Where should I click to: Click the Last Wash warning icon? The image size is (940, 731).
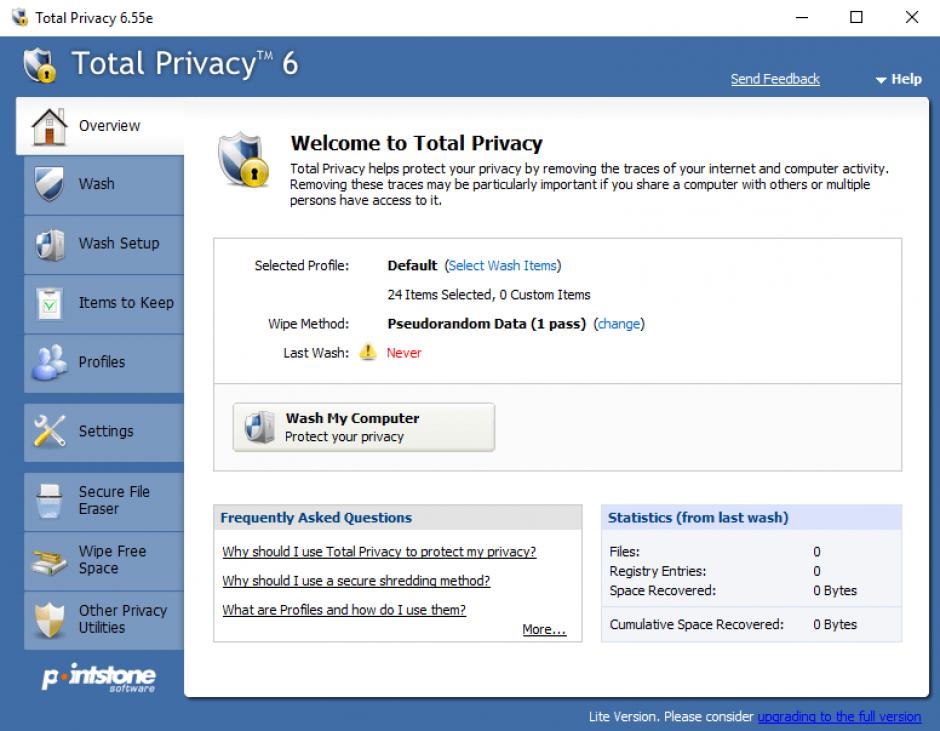point(367,352)
